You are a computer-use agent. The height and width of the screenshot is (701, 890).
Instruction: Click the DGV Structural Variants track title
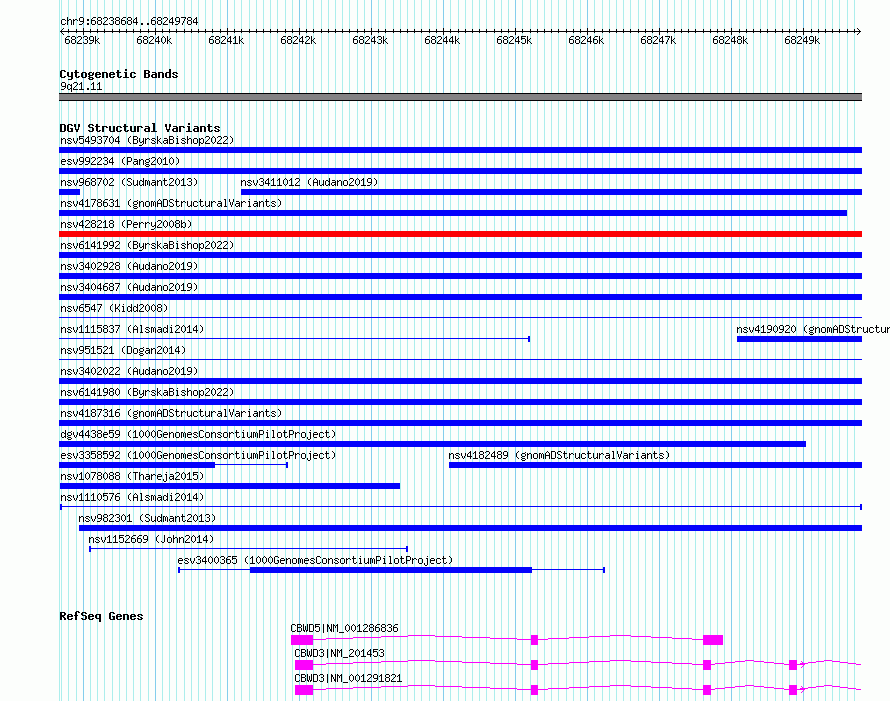140,128
